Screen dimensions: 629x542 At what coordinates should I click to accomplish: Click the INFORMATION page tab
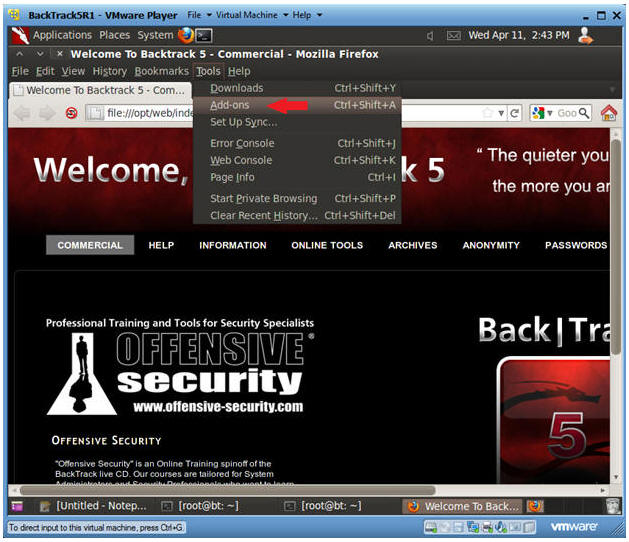coord(233,245)
